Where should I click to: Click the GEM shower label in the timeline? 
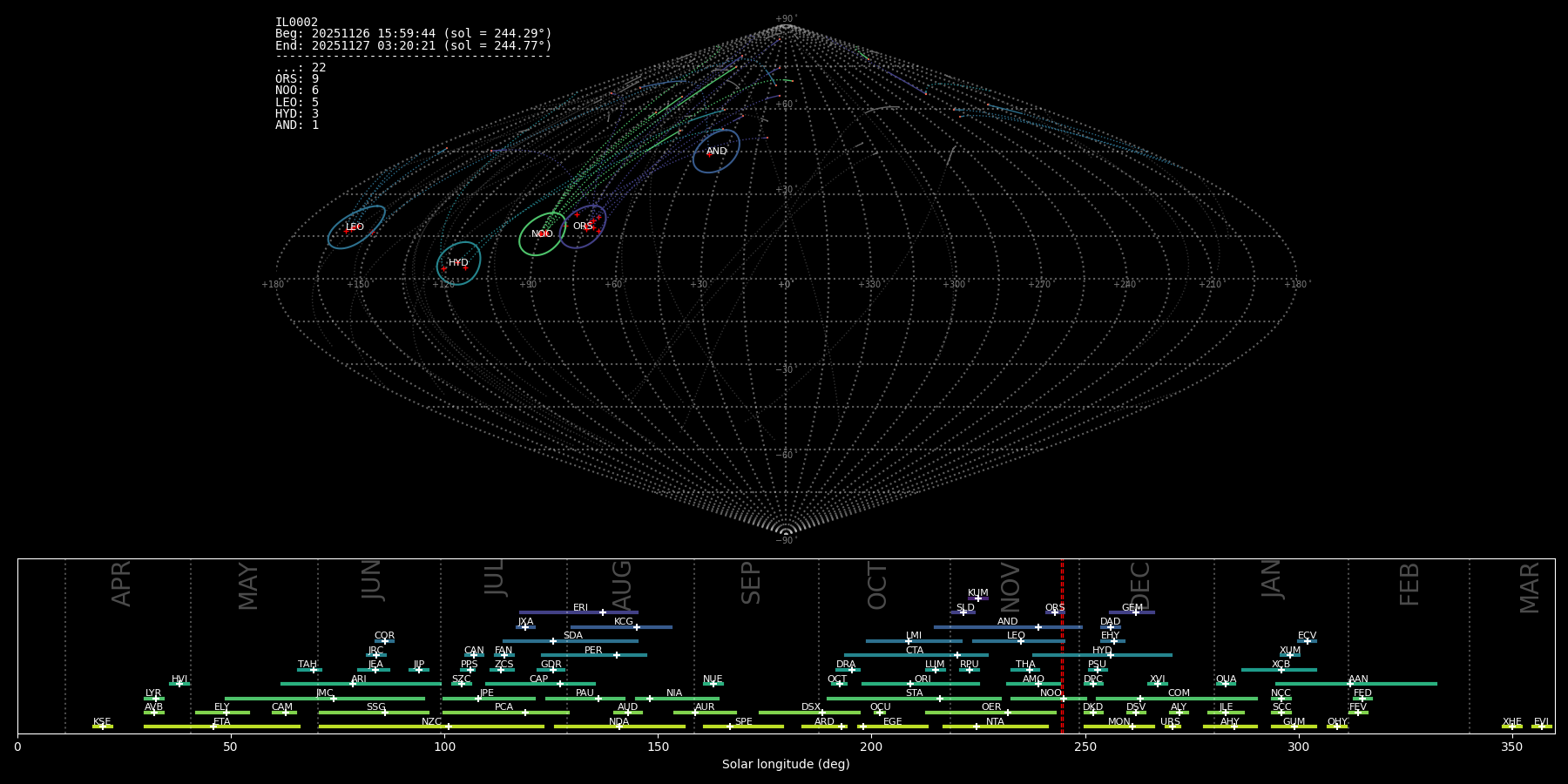point(1132,608)
